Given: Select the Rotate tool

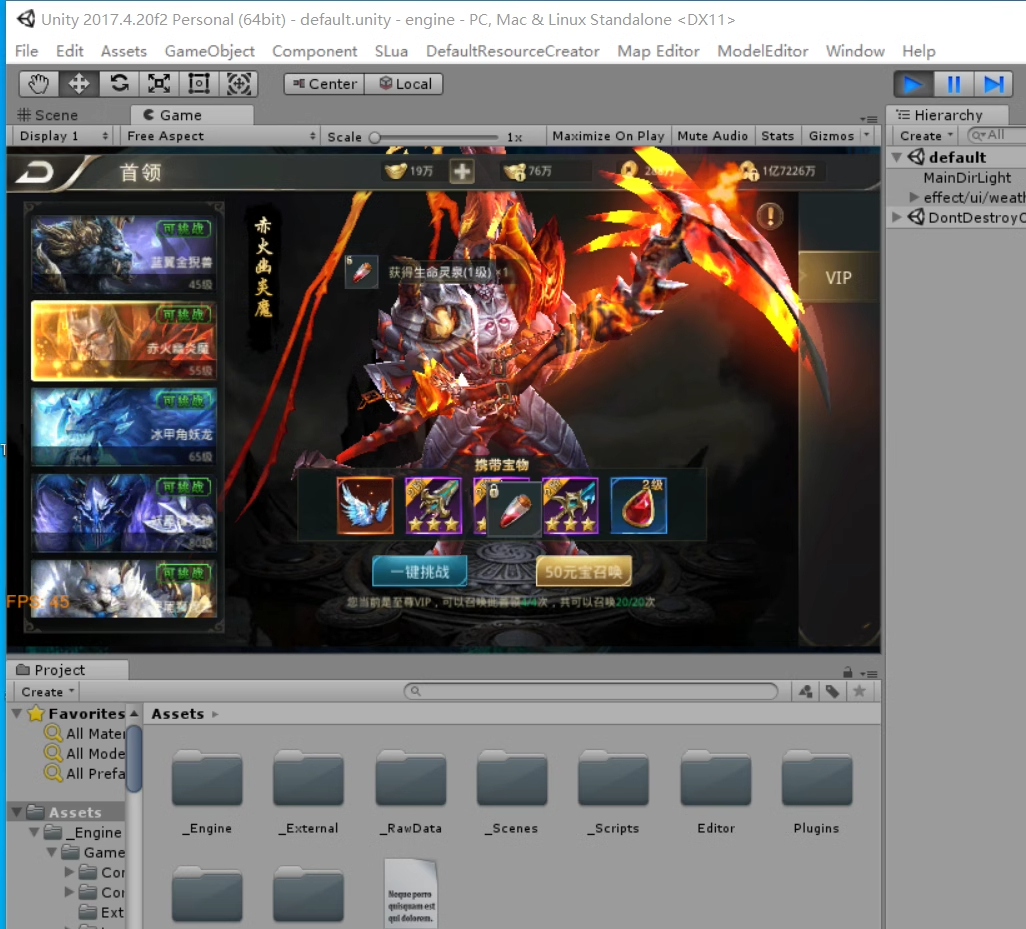Looking at the screenshot, I should click(119, 84).
